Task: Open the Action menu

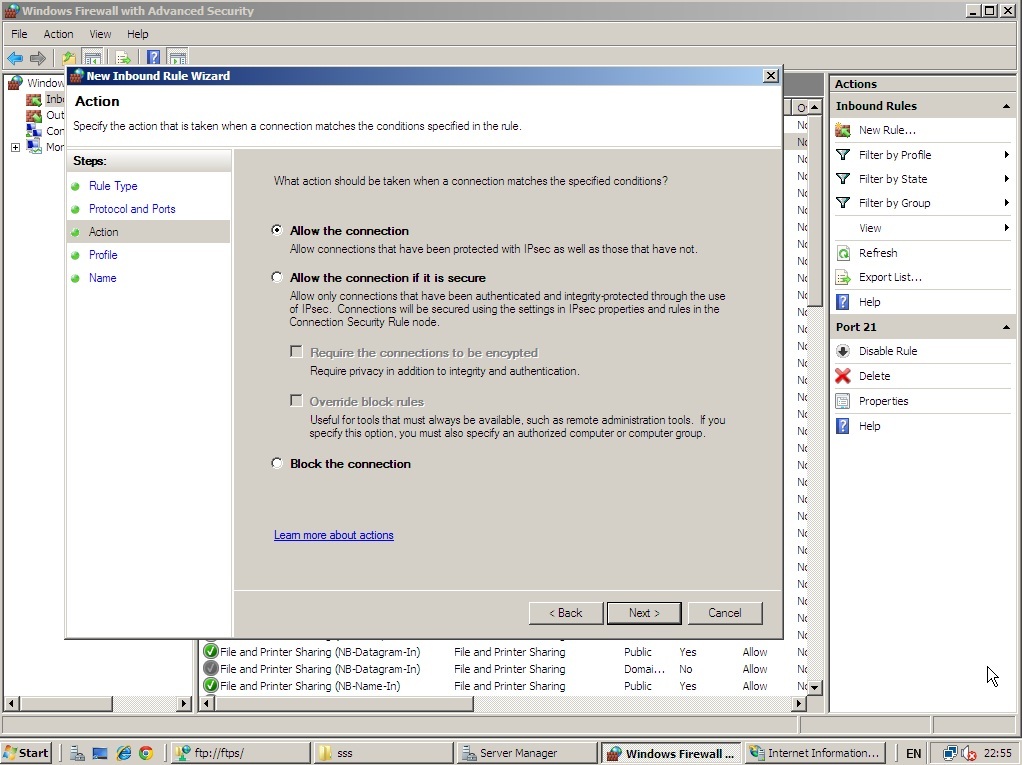Action: click(58, 34)
